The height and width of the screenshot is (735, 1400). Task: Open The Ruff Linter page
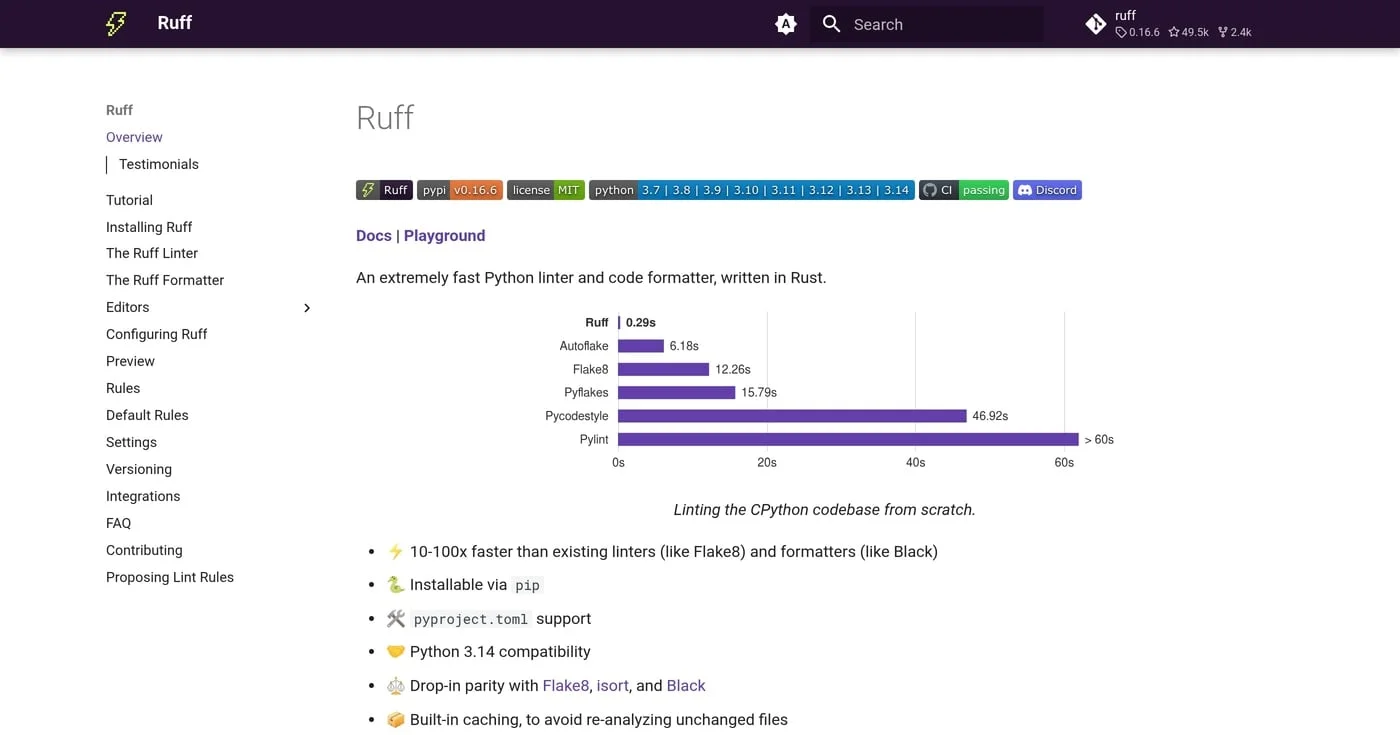pos(152,253)
